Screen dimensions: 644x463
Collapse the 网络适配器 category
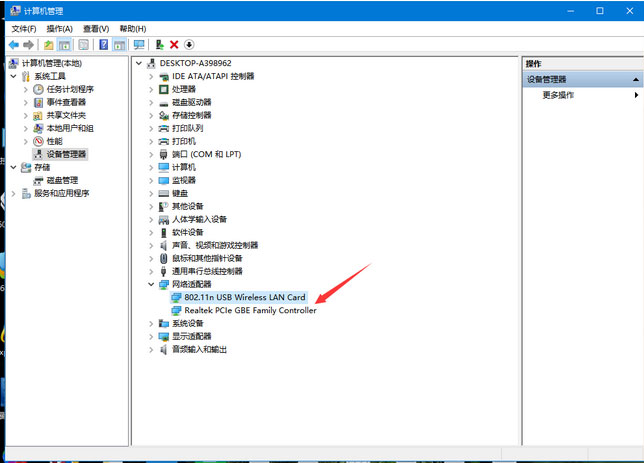[151, 284]
